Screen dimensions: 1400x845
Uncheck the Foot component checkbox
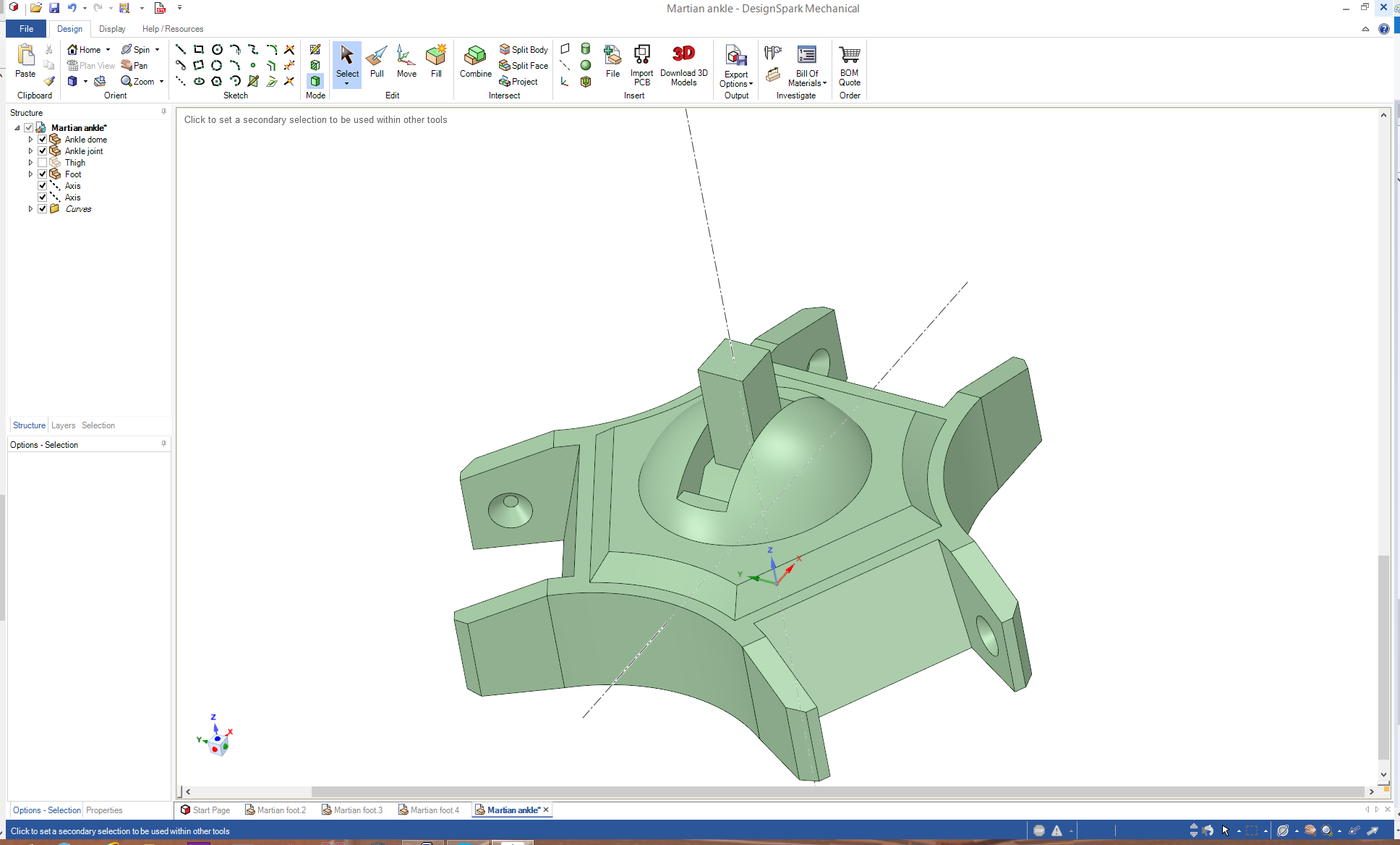pos(43,174)
